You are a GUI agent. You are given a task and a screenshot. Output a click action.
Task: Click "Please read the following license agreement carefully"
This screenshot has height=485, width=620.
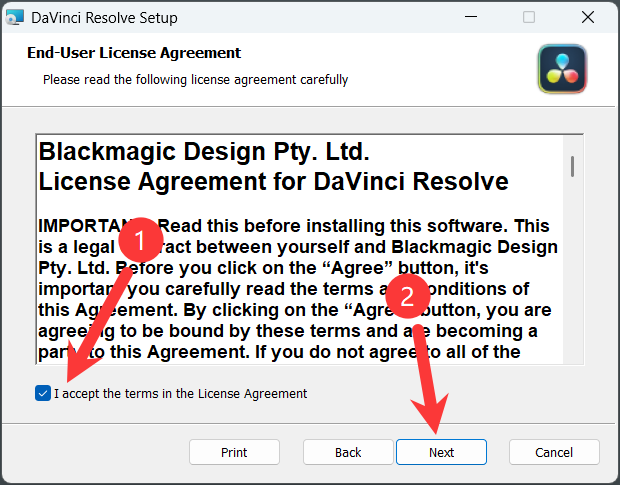tap(195, 79)
